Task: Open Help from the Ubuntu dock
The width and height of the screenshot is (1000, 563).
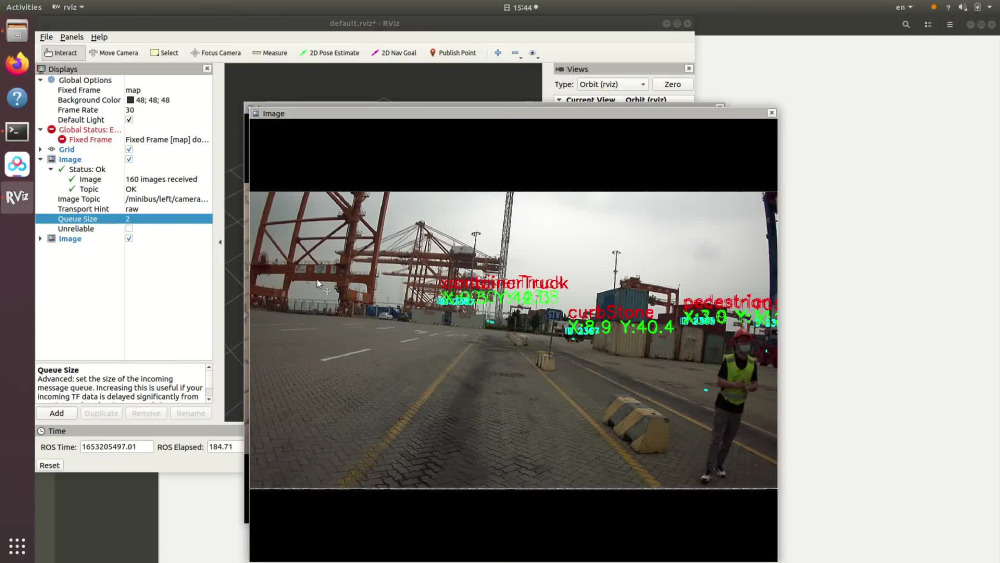Action: point(17,98)
